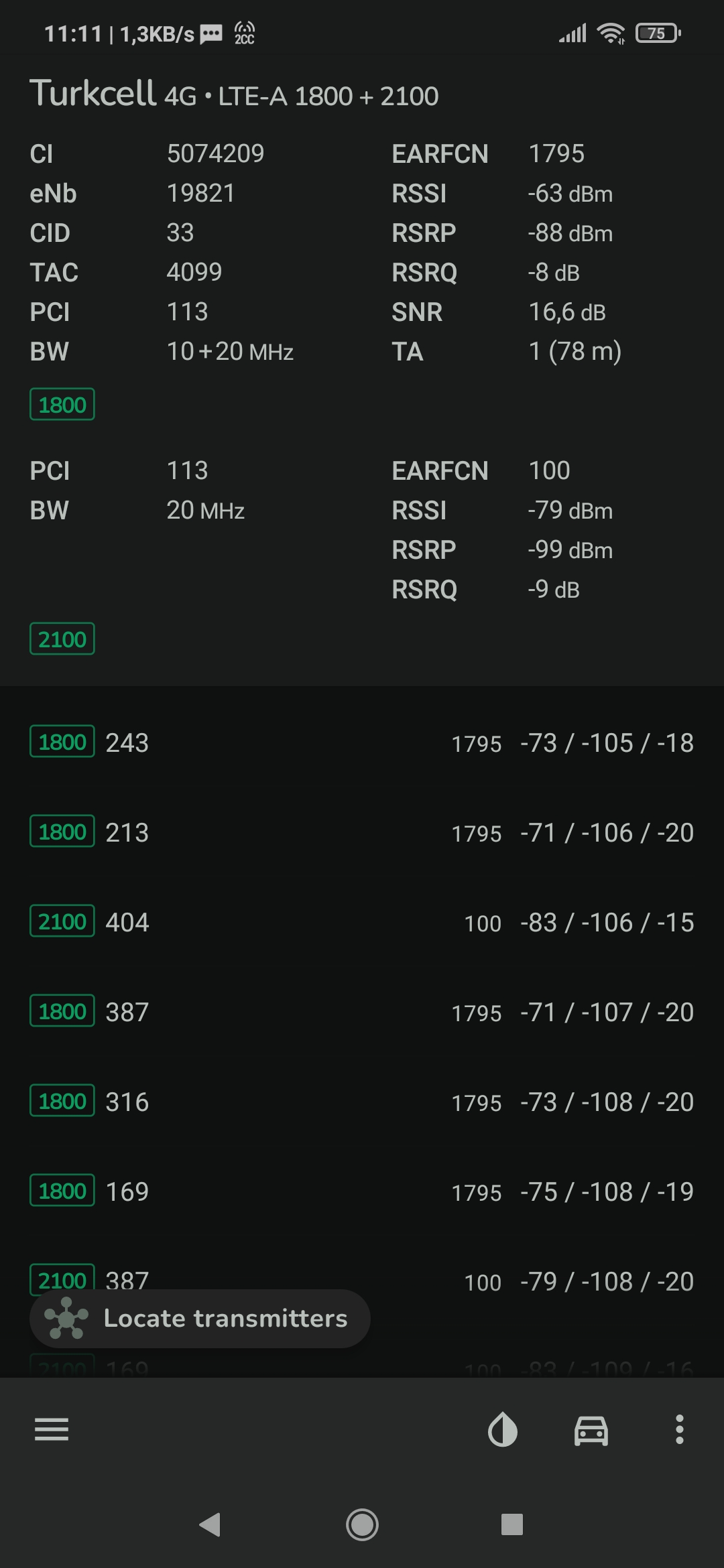
Task: Select the primary cell 1800 band badge
Action: (62, 405)
